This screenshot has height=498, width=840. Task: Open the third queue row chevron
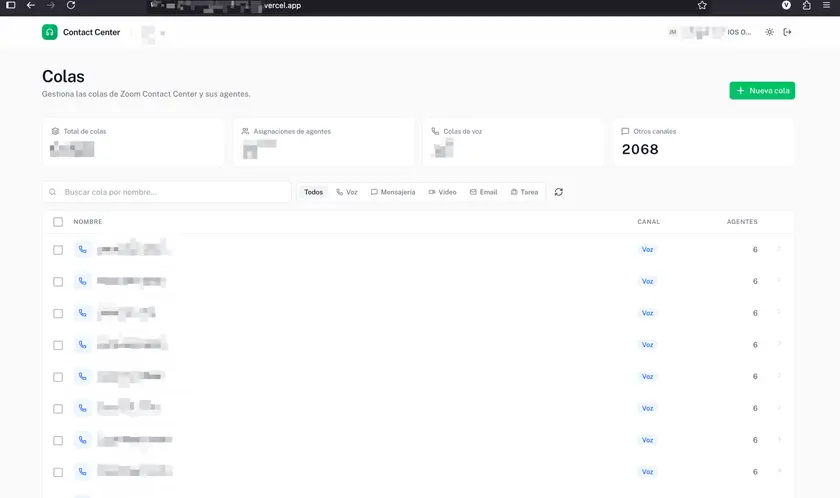pos(779,312)
